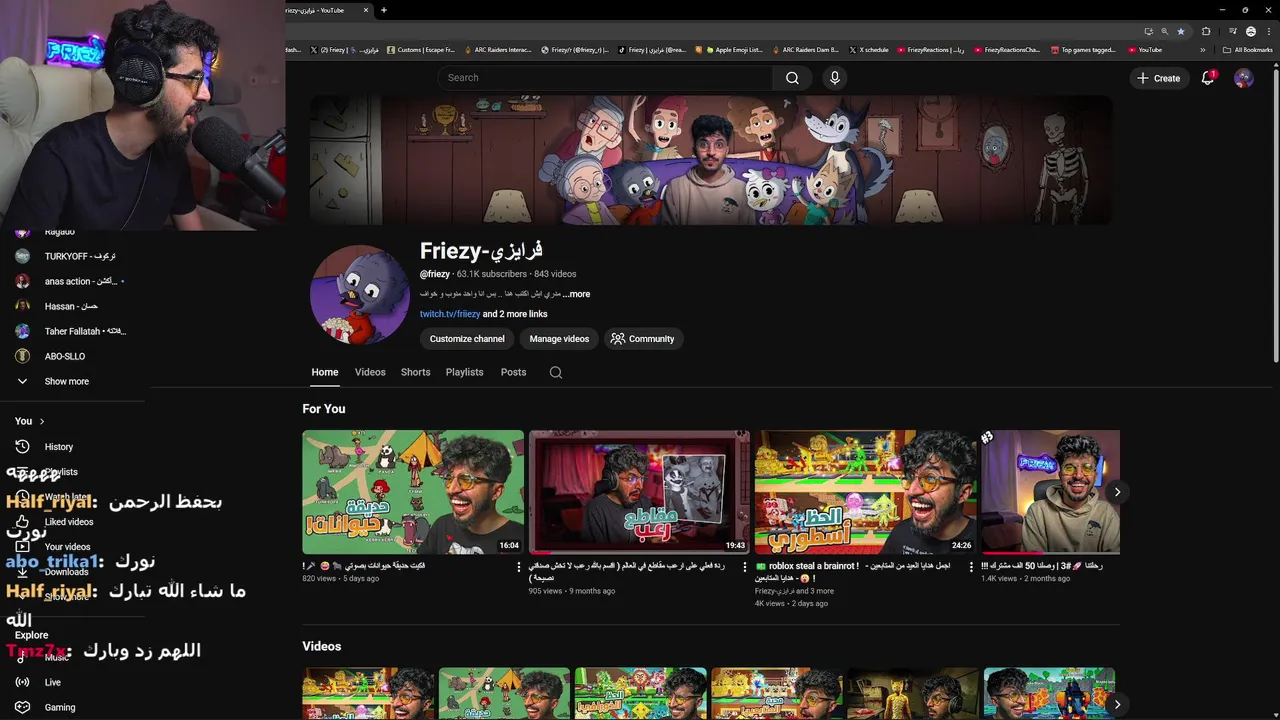
Task: Click the channel banner image
Action: click(x=711, y=160)
